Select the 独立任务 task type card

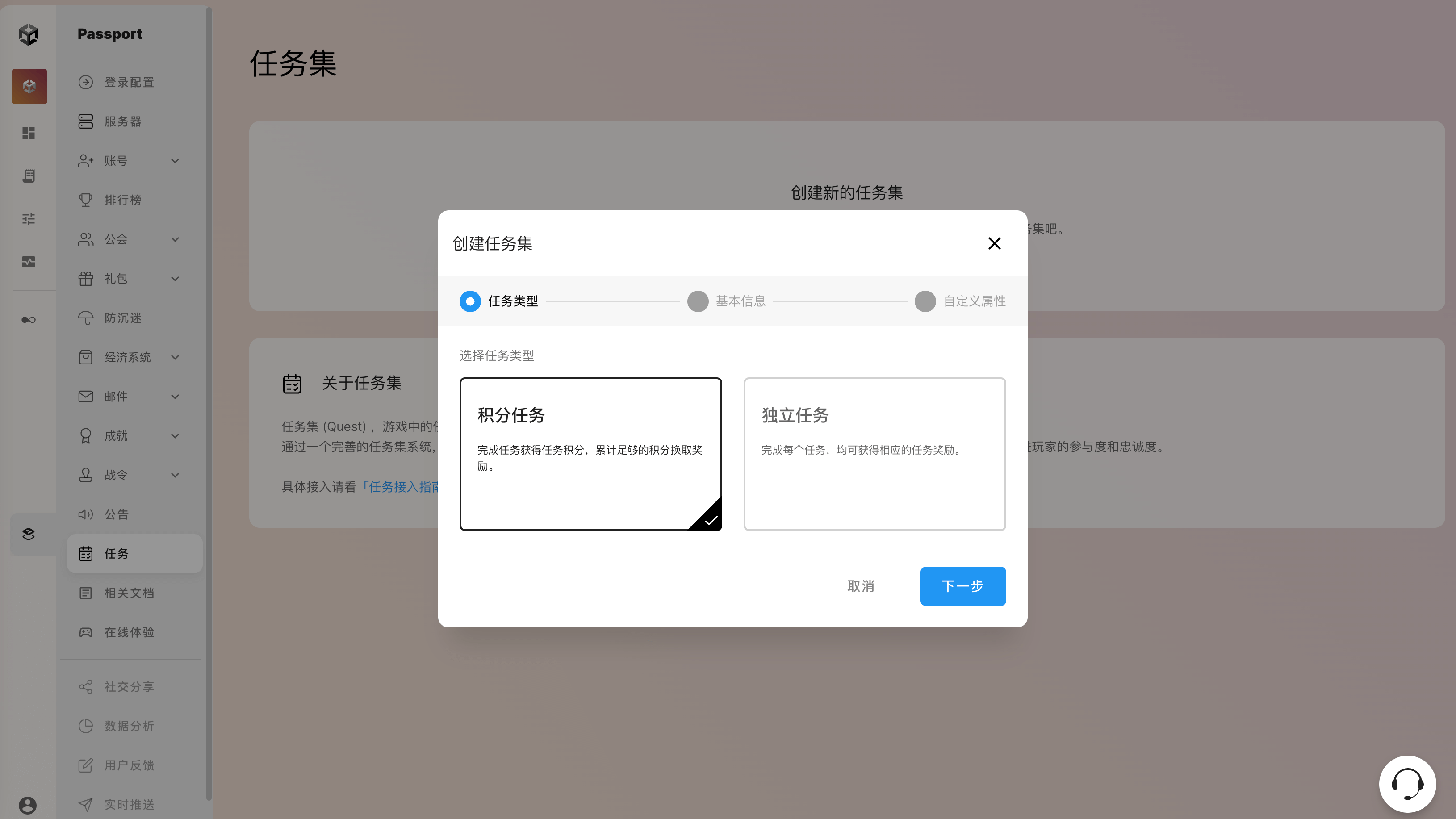coord(874,454)
